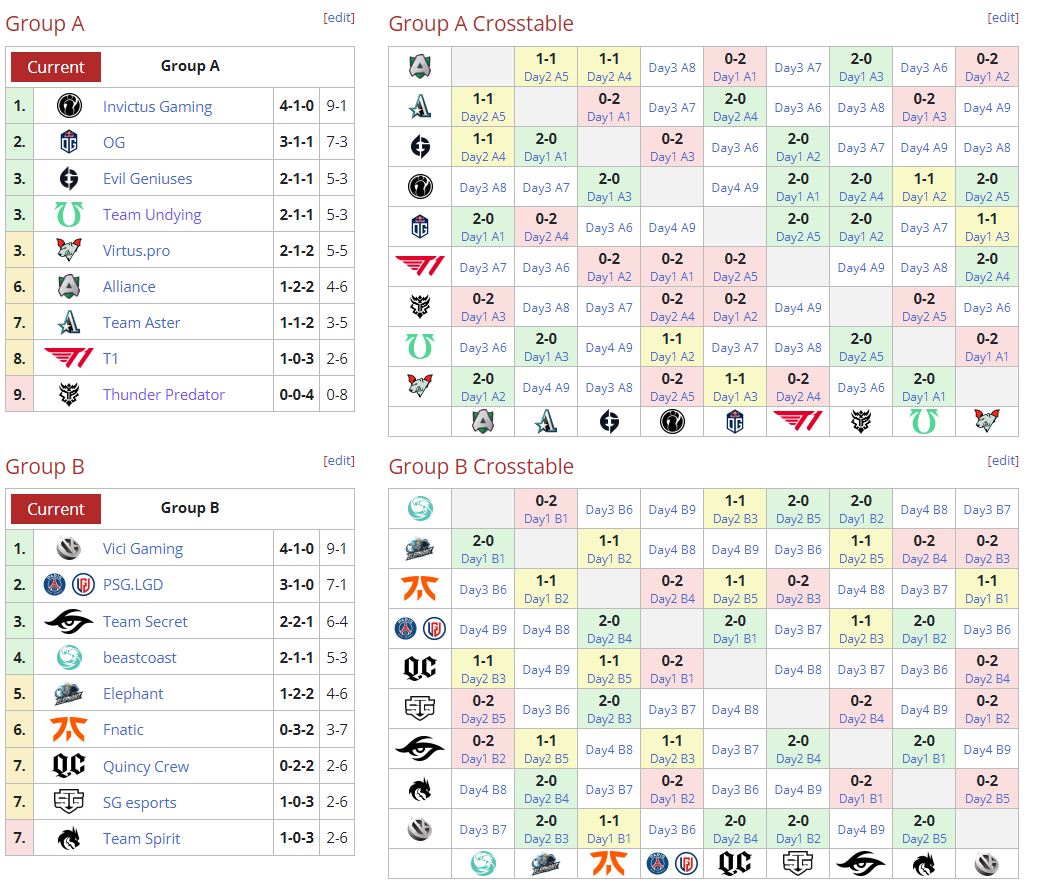Click Elephant logo in Group B standings
The image size is (1043, 890).
pyautogui.click(x=68, y=694)
